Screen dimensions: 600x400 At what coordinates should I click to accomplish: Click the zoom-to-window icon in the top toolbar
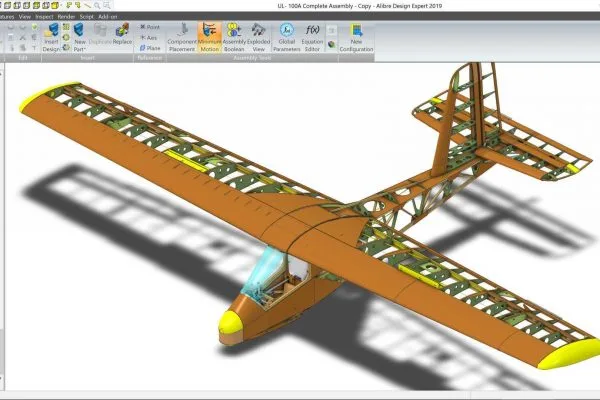(x=107, y=5)
